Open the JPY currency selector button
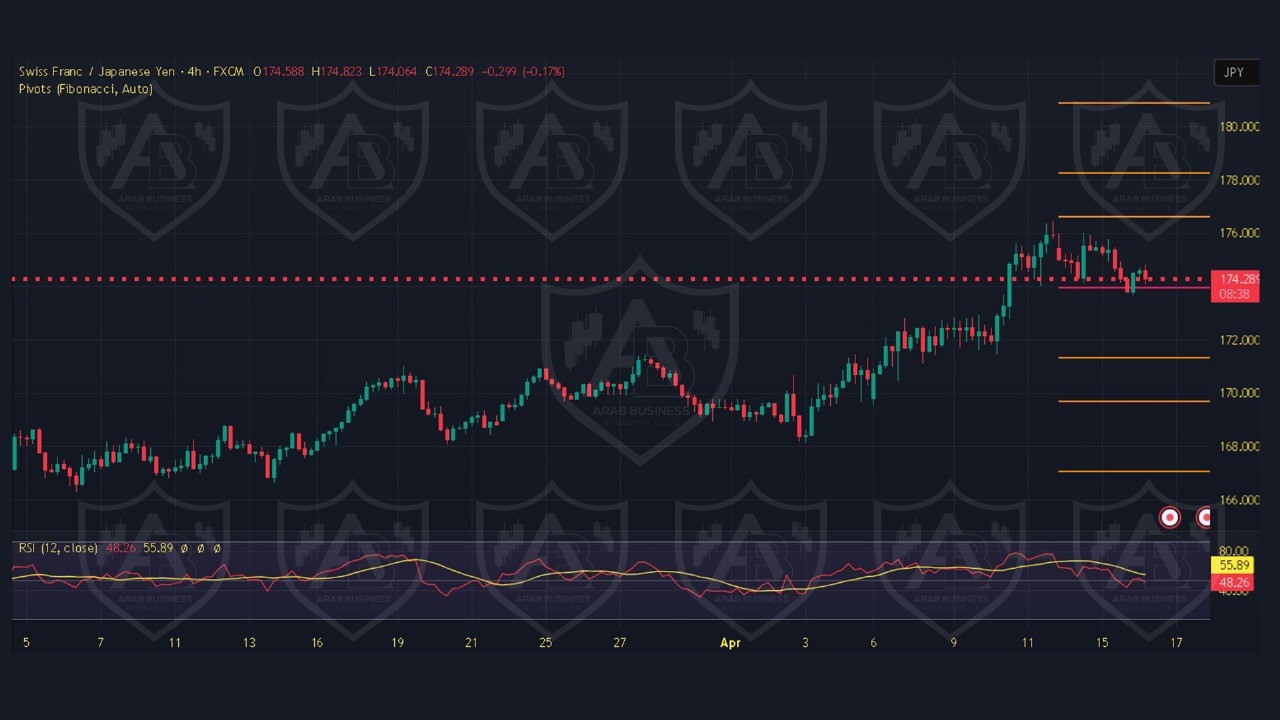This screenshot has height=720, width=1280. 1234,72
